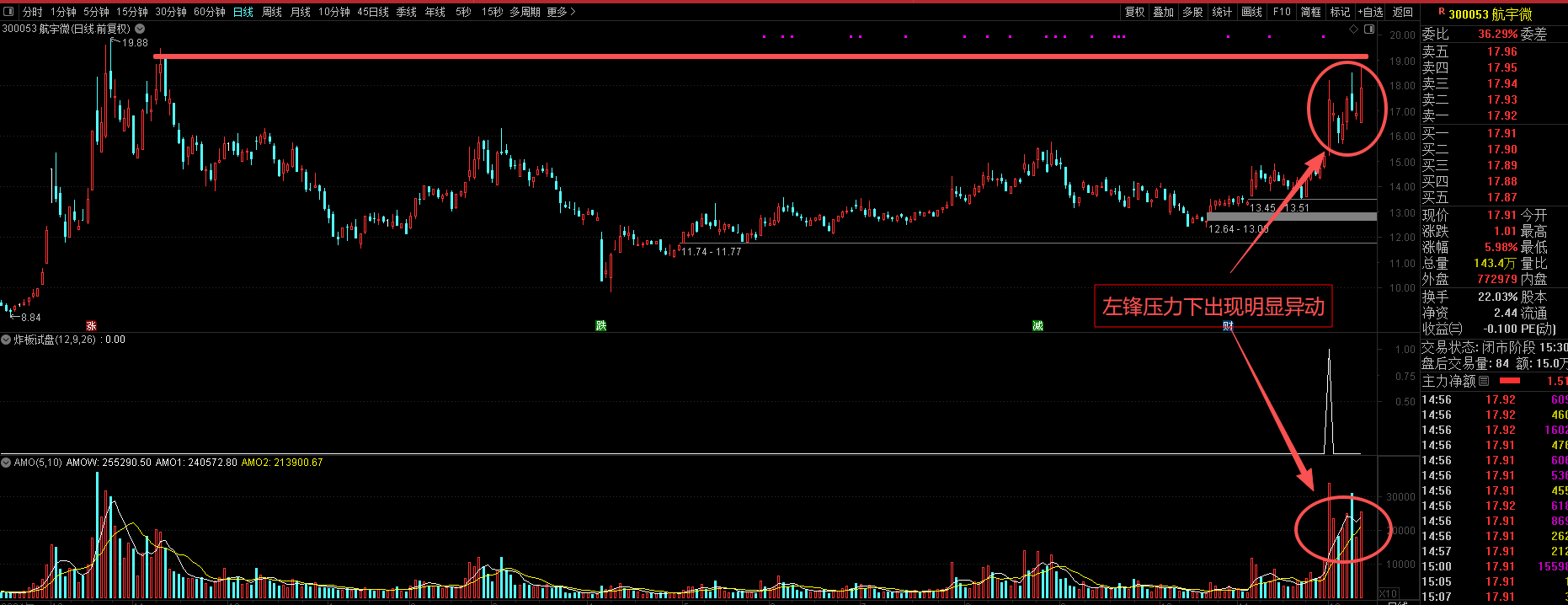Click the 减 event marker on the timeline

(1037, 325)
